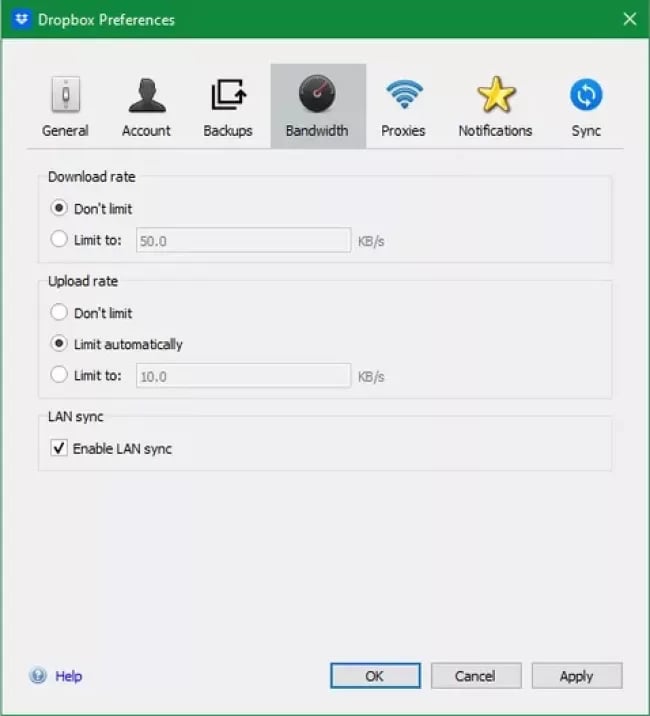The width and height of the screenshot is (650, 716).
Task: Click the Download rate group label
Action: pos(92,177)
